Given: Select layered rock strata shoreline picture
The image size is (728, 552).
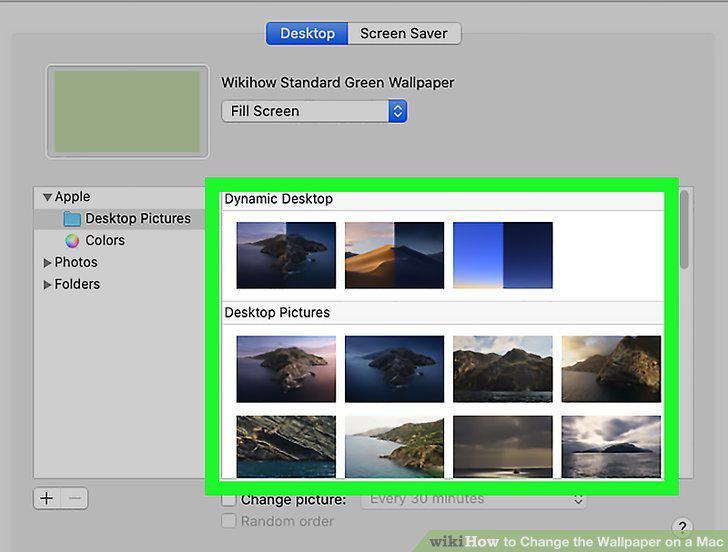Looking at the screenshot, I should (286, 447).
